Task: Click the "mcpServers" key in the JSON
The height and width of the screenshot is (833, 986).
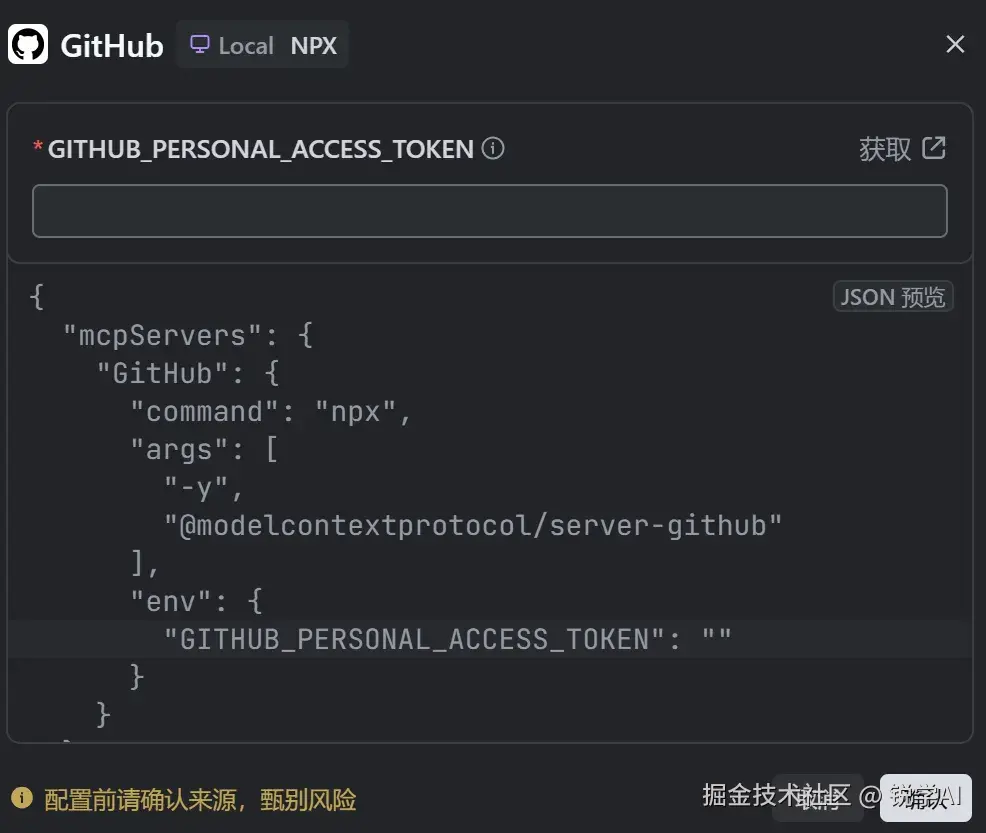Action: (155, 335)
